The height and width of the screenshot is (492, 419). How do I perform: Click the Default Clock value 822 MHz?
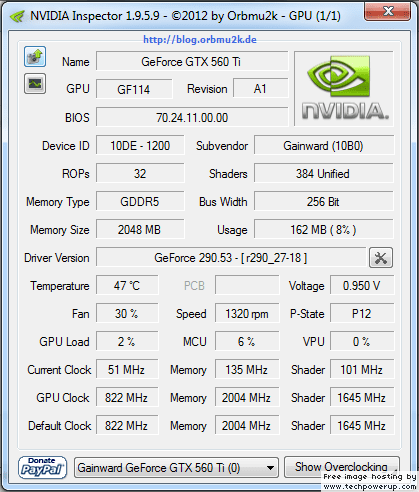click(127, 425)
